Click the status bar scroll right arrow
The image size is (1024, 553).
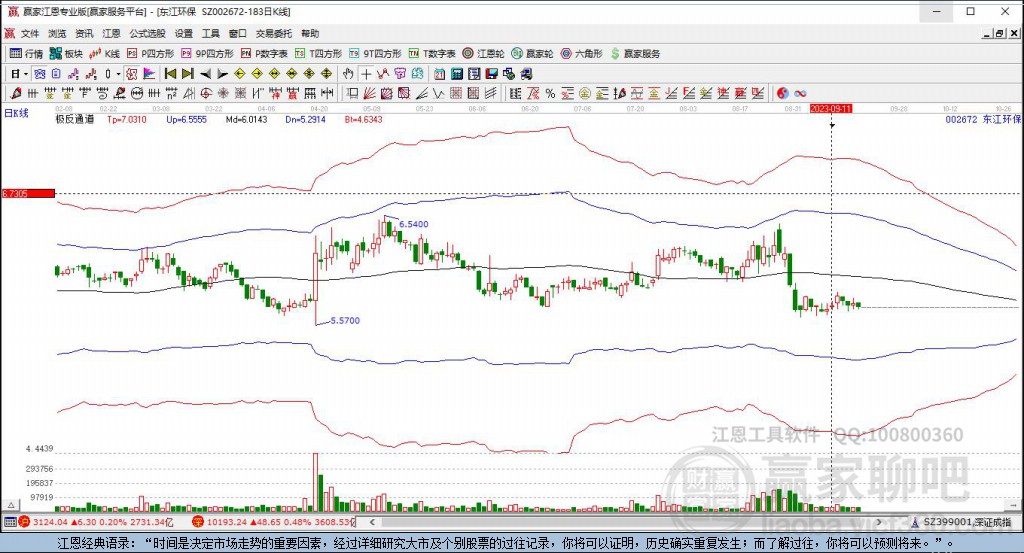click(880, 522)
